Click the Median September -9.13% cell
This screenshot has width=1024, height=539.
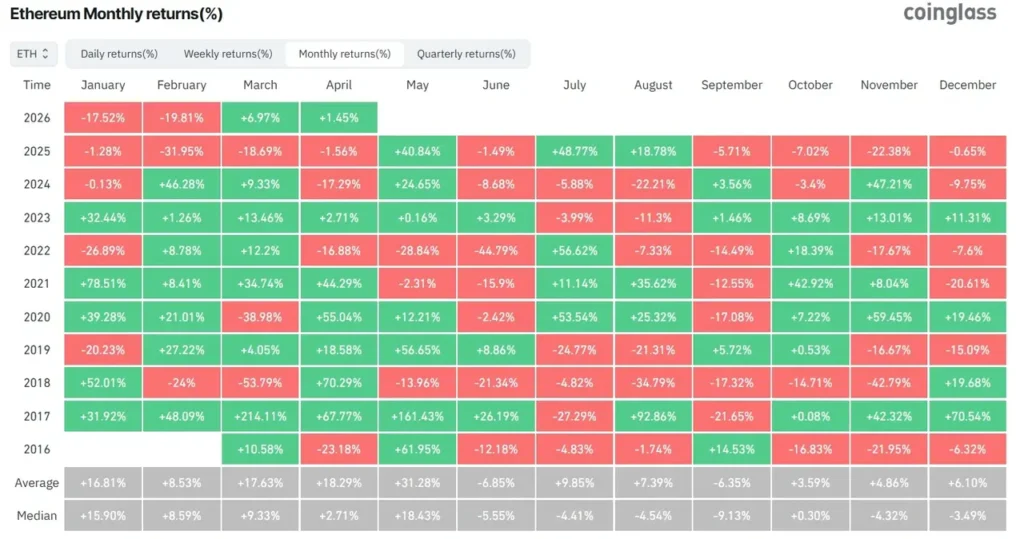tap(732, 516)
